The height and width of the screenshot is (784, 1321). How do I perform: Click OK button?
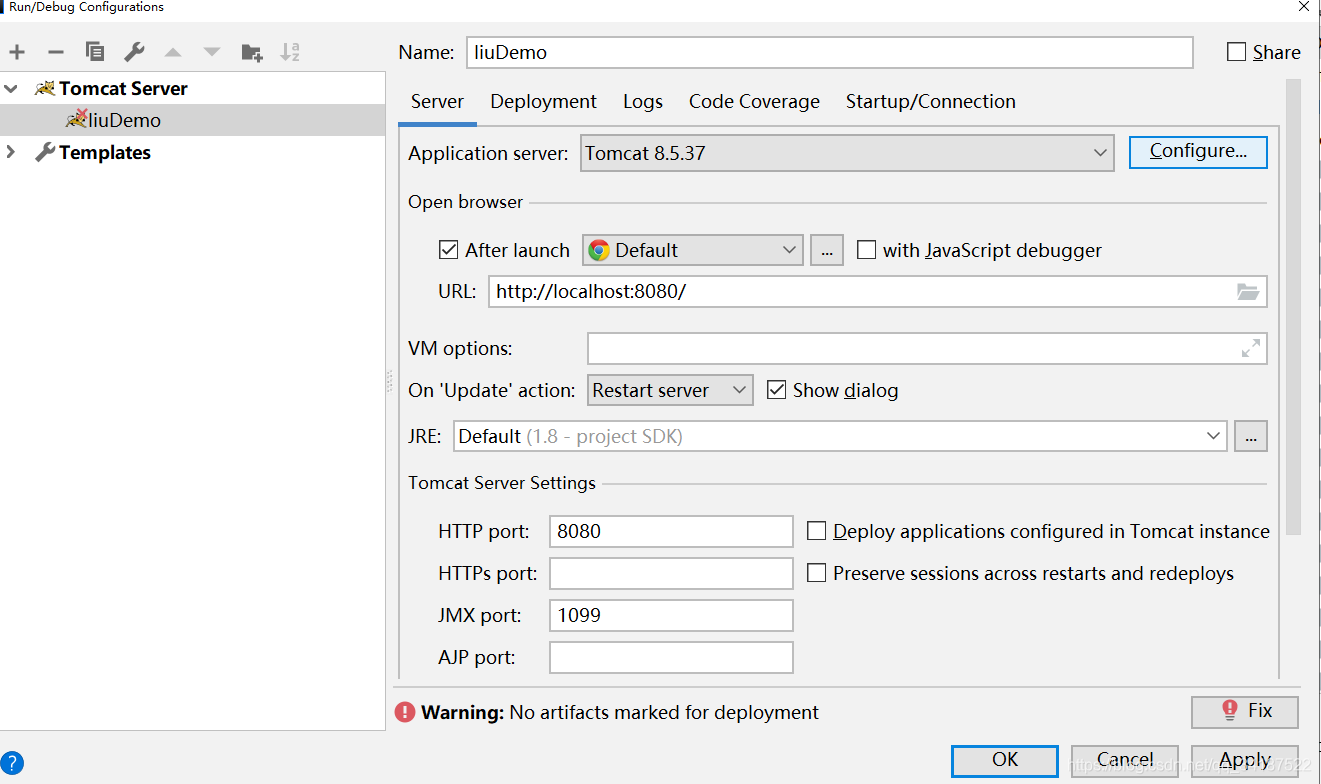point(1005,760)
